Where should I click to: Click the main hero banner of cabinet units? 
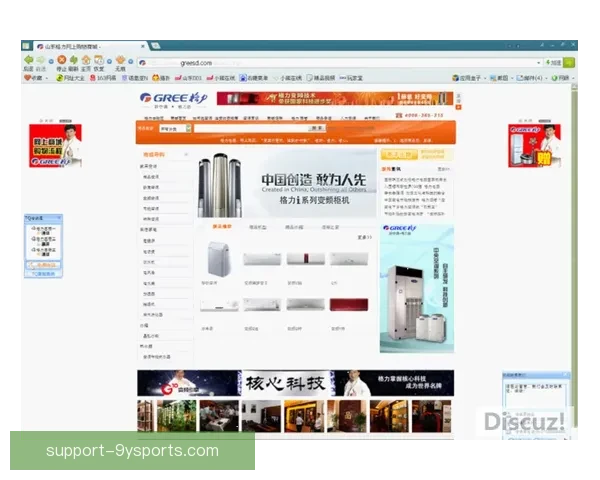click(x=287, y=184)
